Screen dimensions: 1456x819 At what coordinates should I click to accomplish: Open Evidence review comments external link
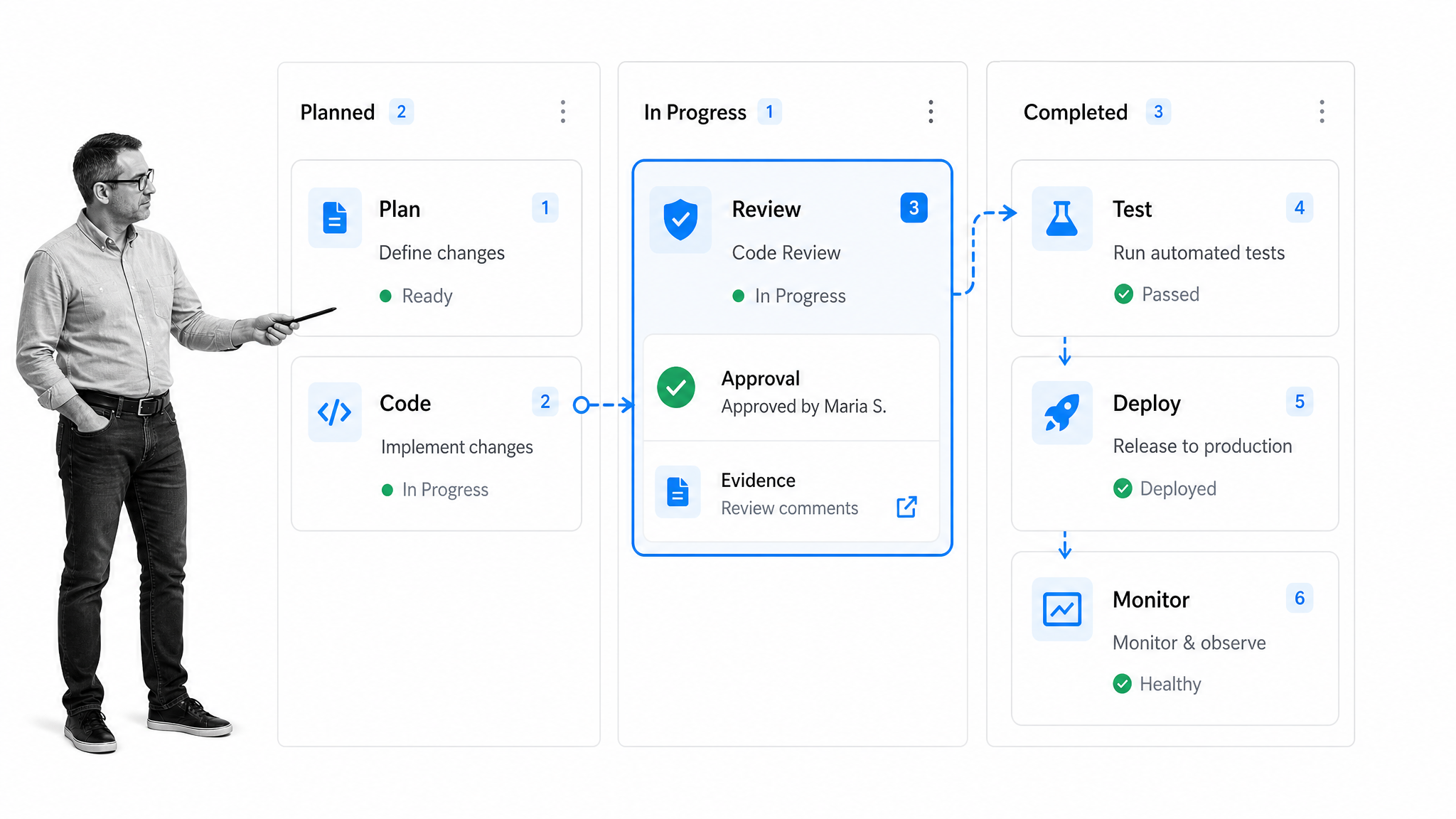click(x=906, y=507)
